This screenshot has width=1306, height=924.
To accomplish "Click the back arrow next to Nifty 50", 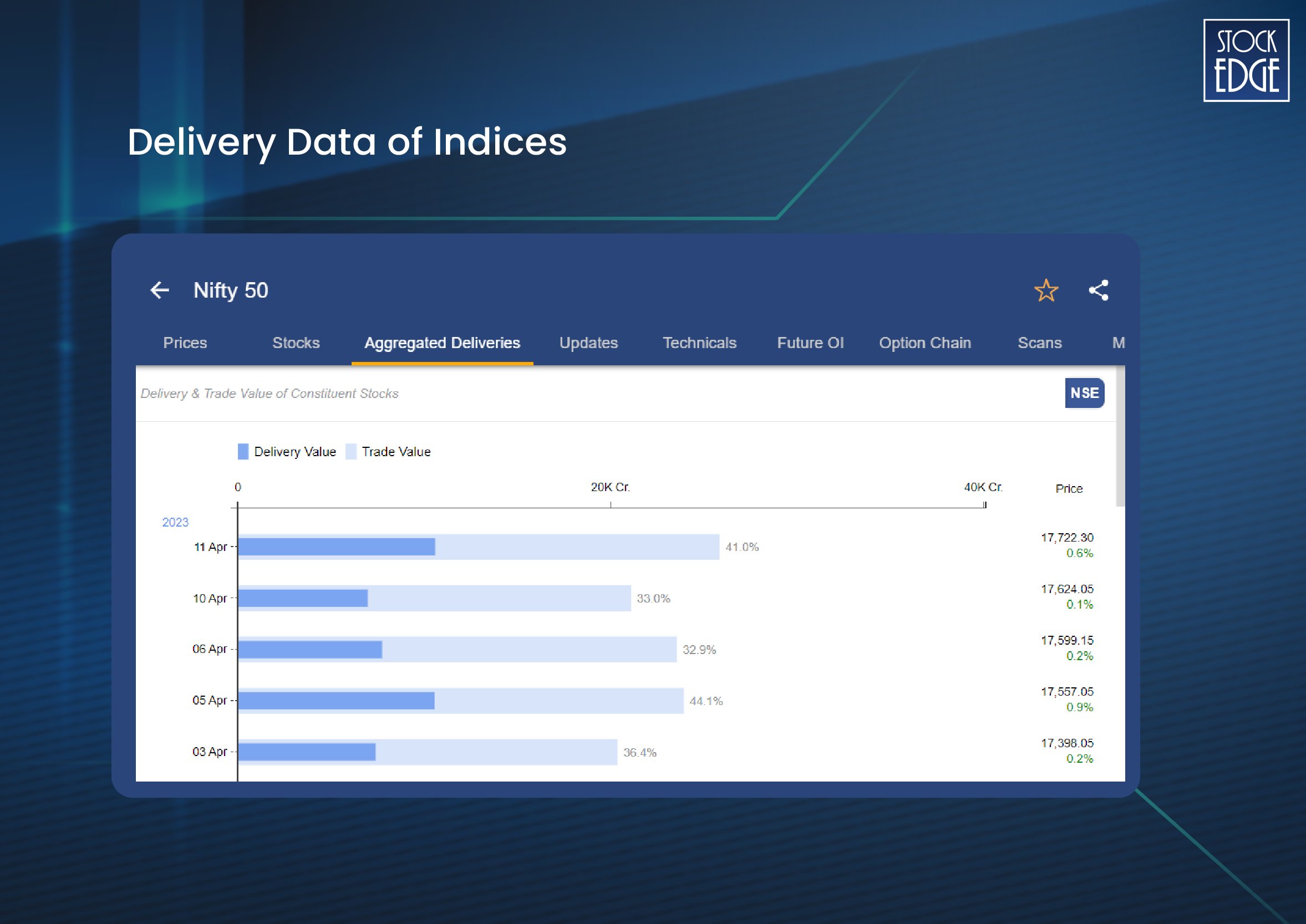I will (x=159, y=290).
